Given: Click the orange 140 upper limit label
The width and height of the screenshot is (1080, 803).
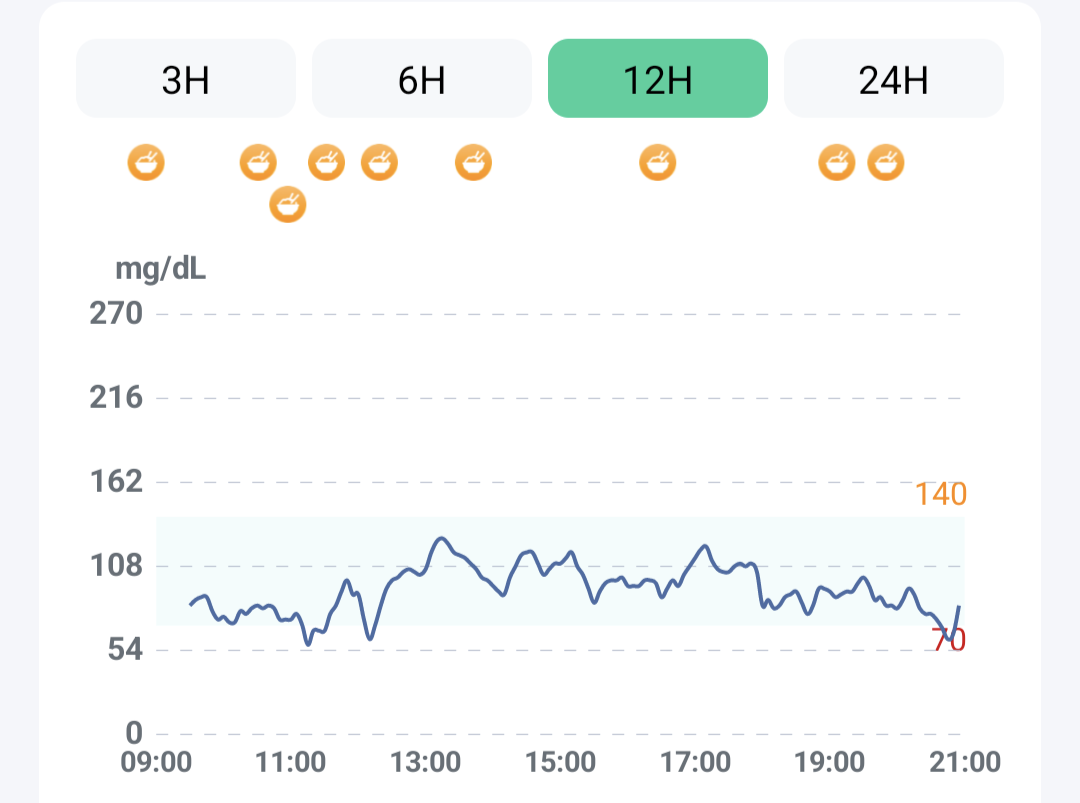Looking at the screenshot, I should click(940, 494).
